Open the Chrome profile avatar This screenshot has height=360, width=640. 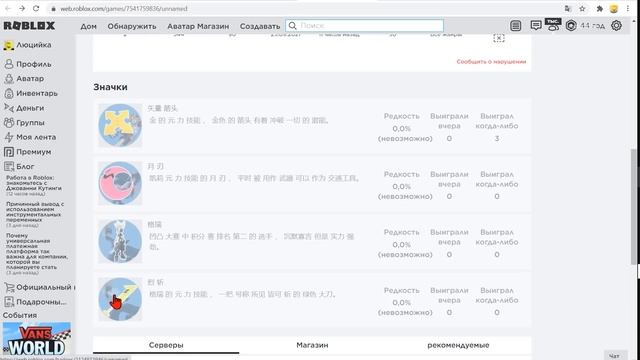click(x=613, y=9)
